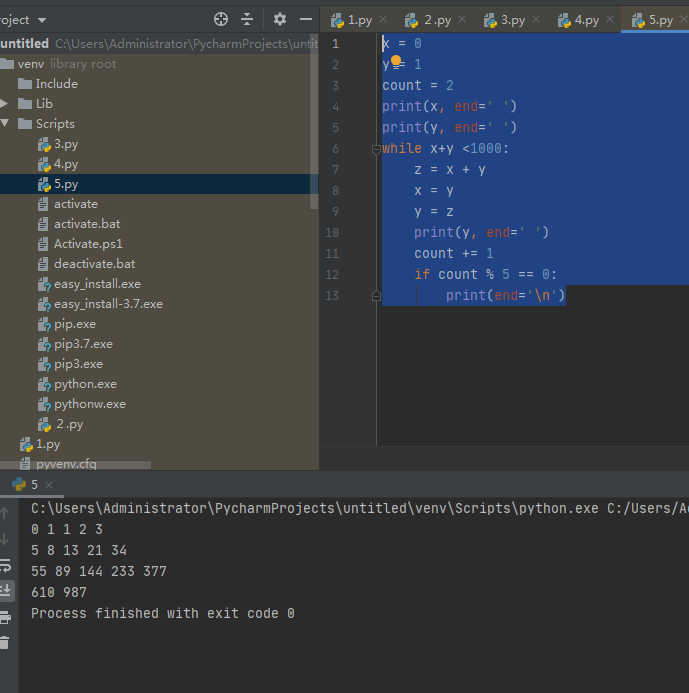Select 2.py in the project tree

69,424
